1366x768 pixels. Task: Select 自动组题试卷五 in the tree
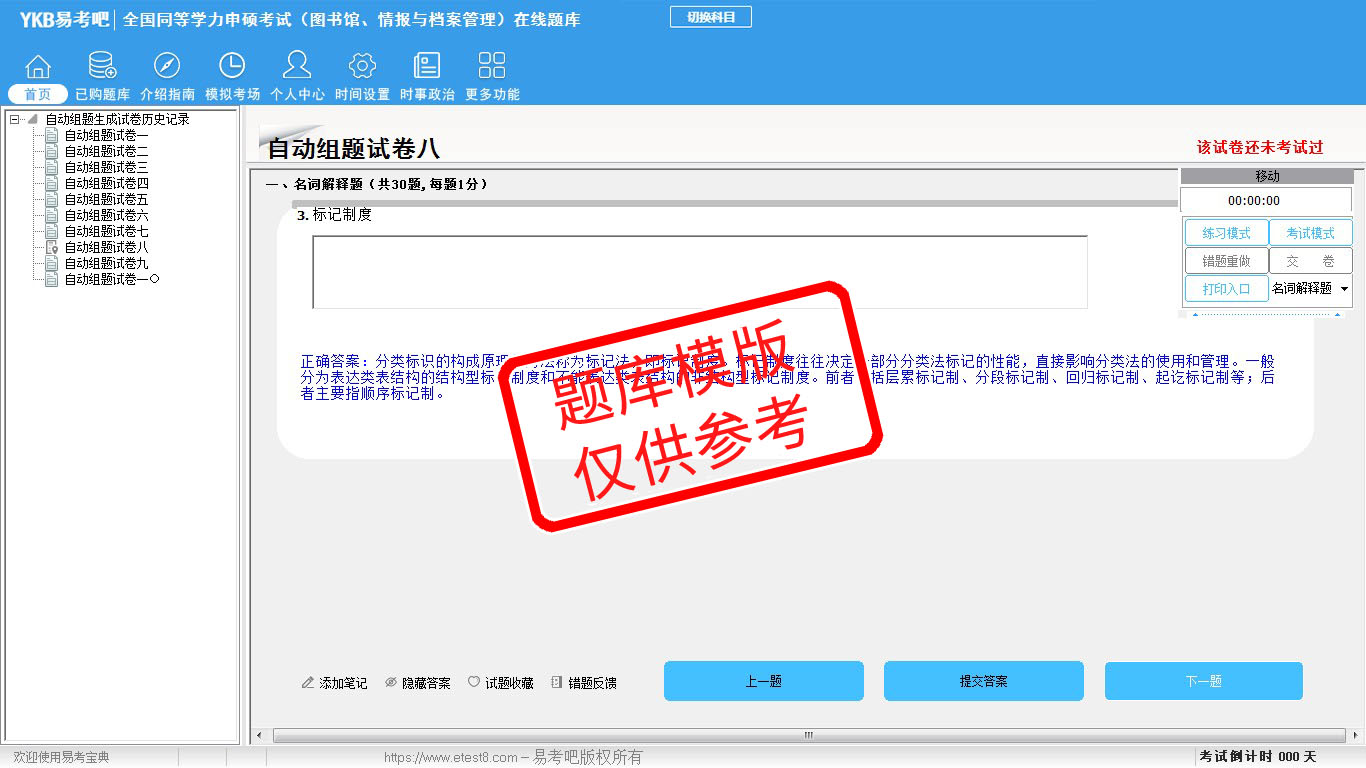point(106,199)
